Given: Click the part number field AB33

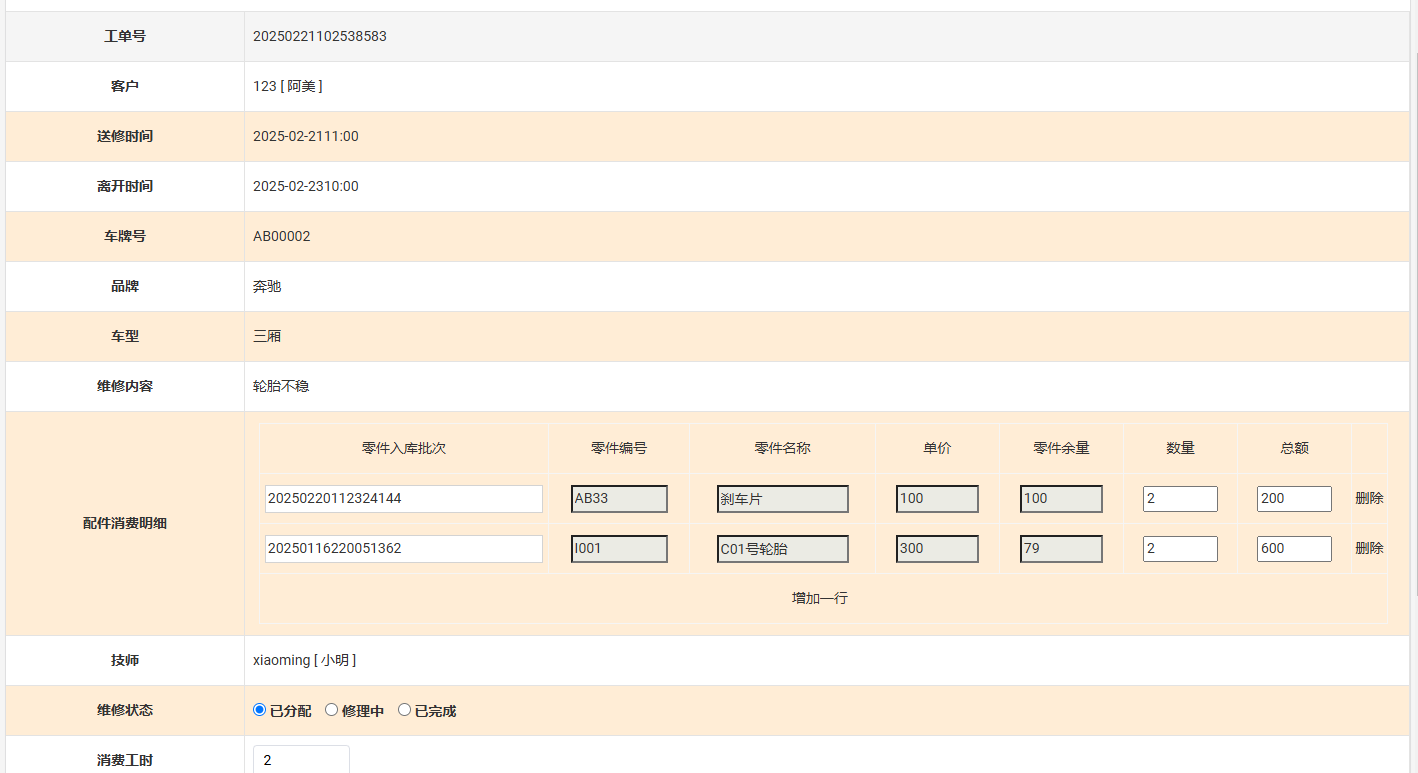Looking at the screenshot, I should (619, 499).
